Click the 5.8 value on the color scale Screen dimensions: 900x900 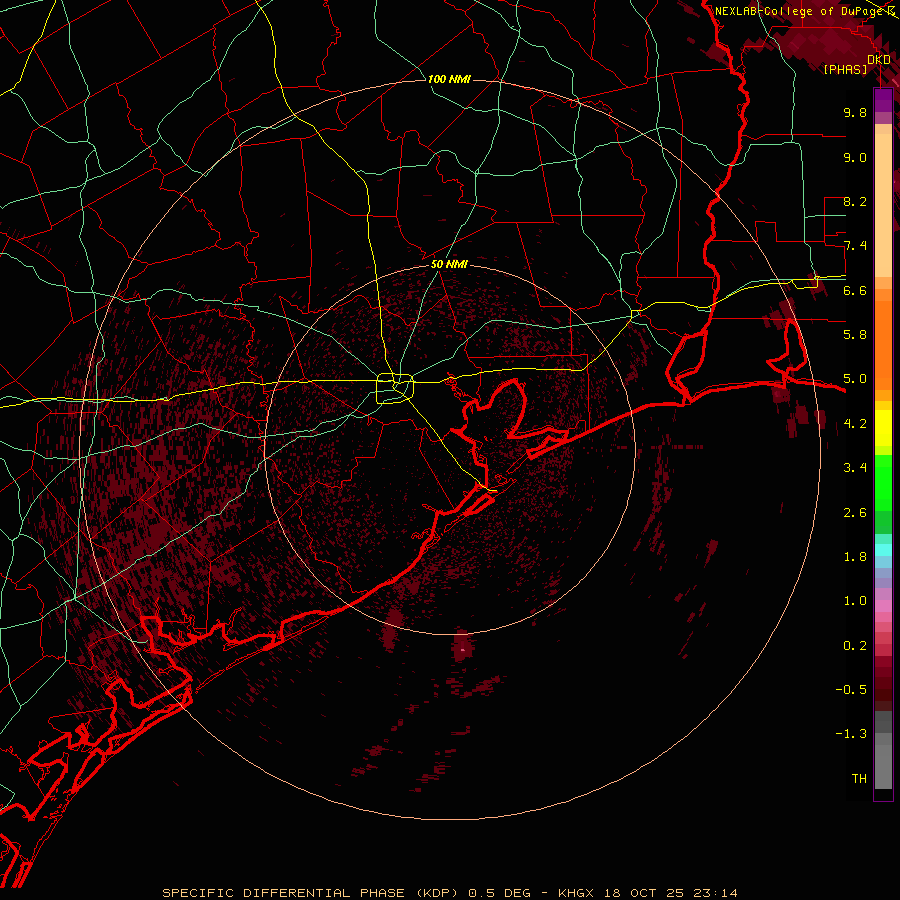point(855,335)
